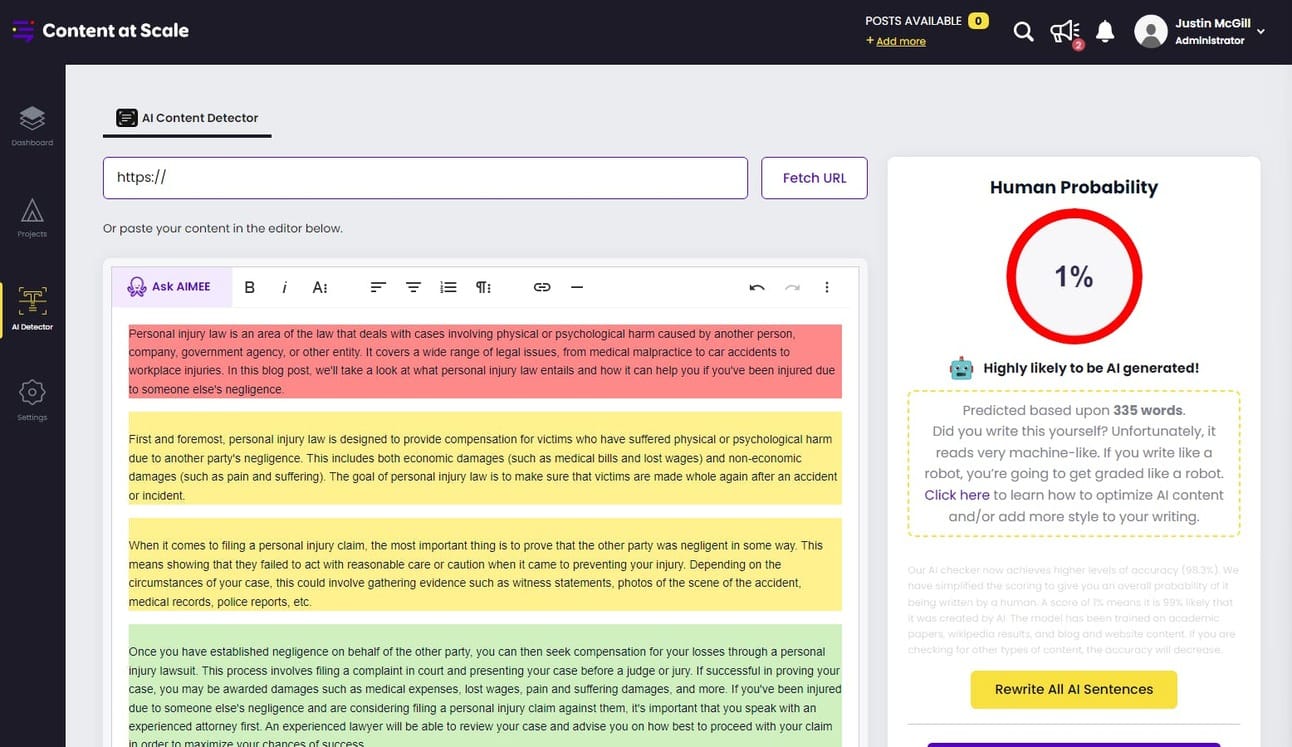Insert a horizontal line
Screen dimensions: 1292x747
pyautogui.click(x=577, y=287)
